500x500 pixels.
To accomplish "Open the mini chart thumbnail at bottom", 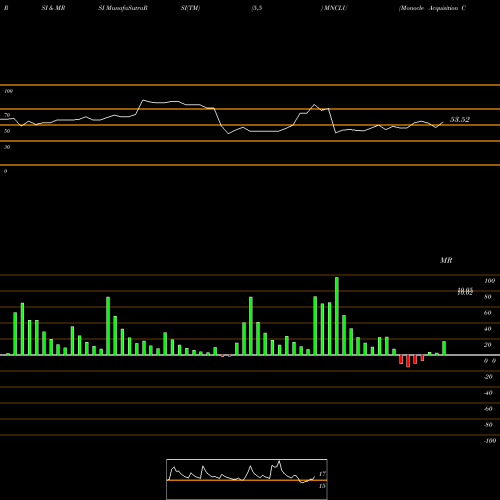I will [247, 479].
